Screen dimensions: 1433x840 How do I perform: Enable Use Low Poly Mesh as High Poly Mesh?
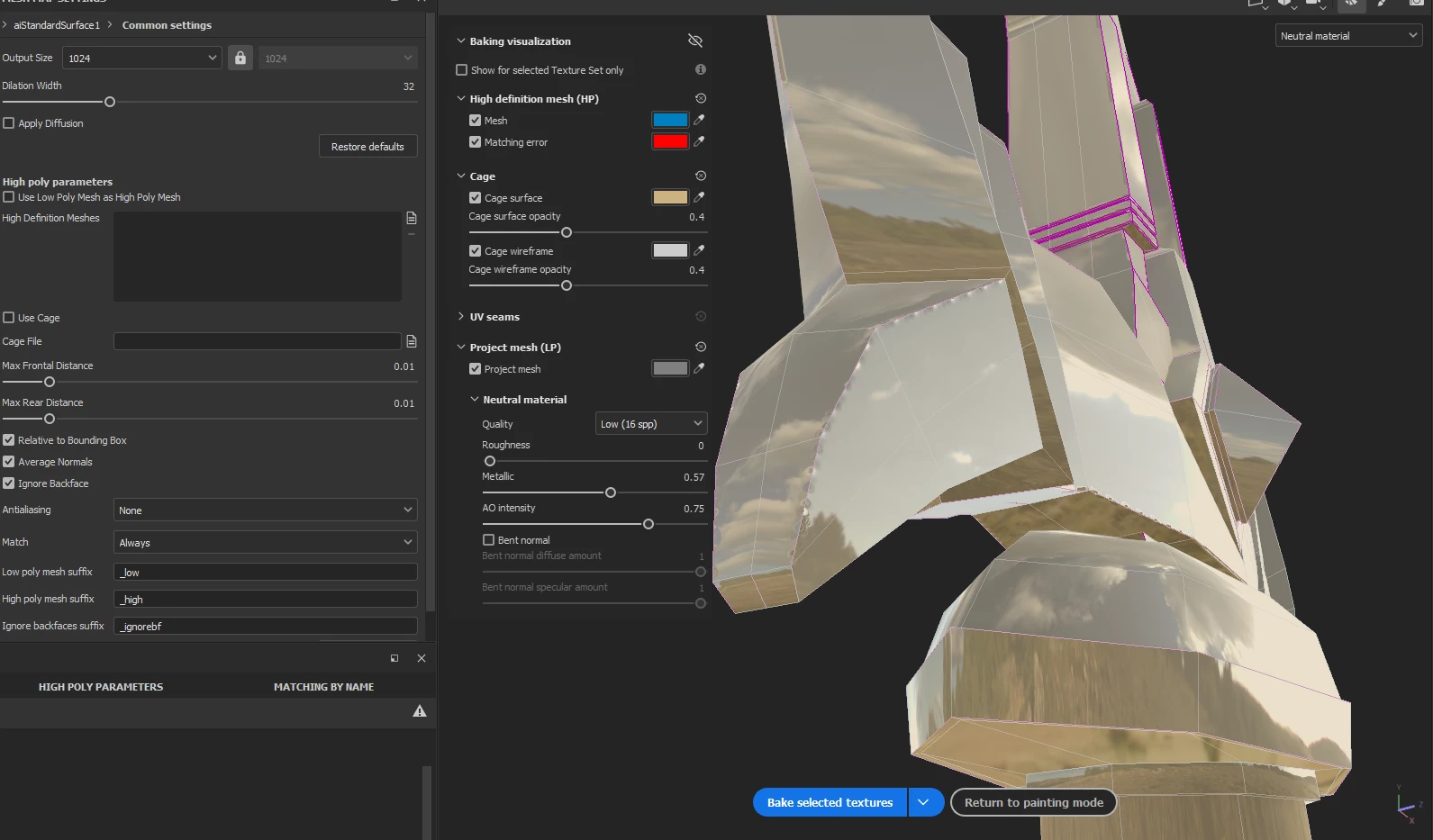tap(9, 197)
